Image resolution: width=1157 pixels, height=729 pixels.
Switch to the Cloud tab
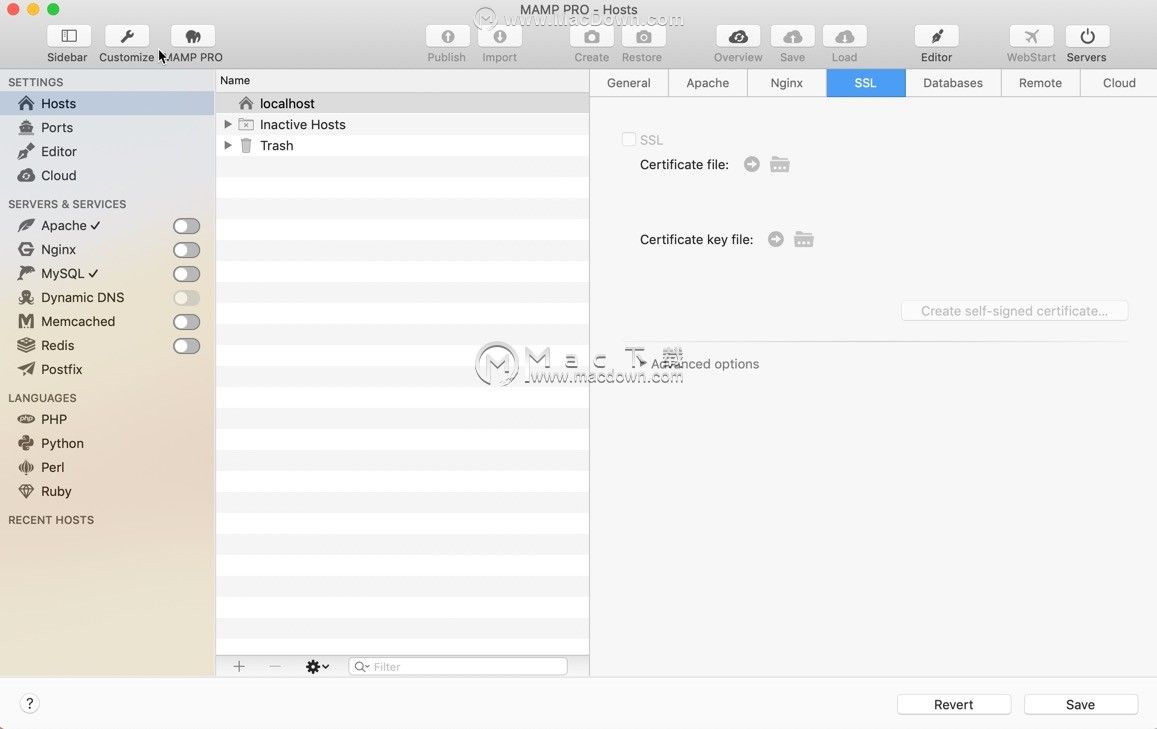(1119, 83)
